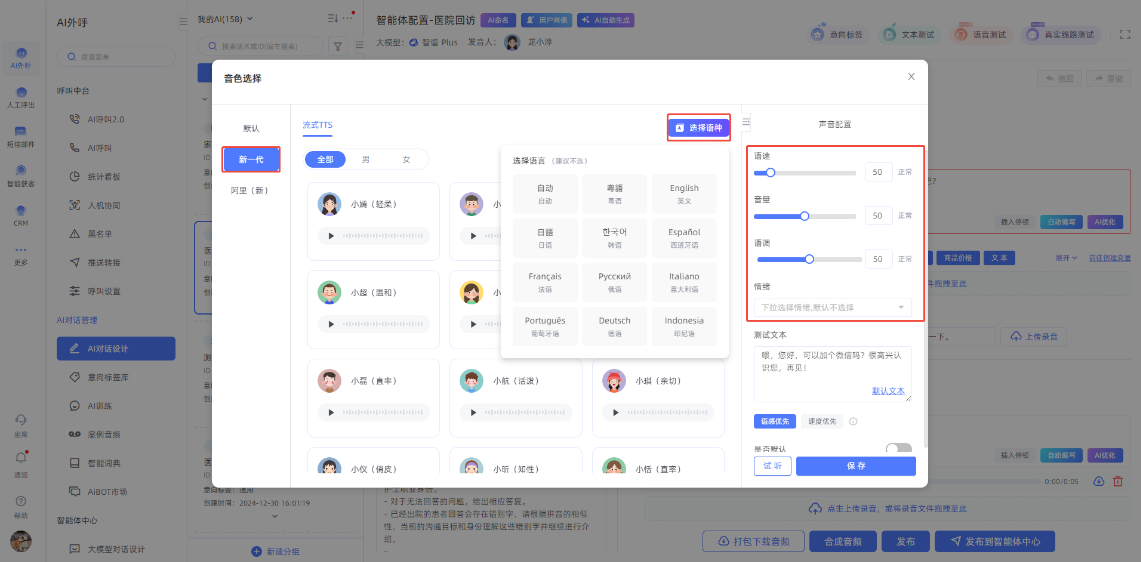Click the 小航（活泼） avatar icon
Image resolution: width=1141 pixels, height=562 pixels.
click(471, 381)
